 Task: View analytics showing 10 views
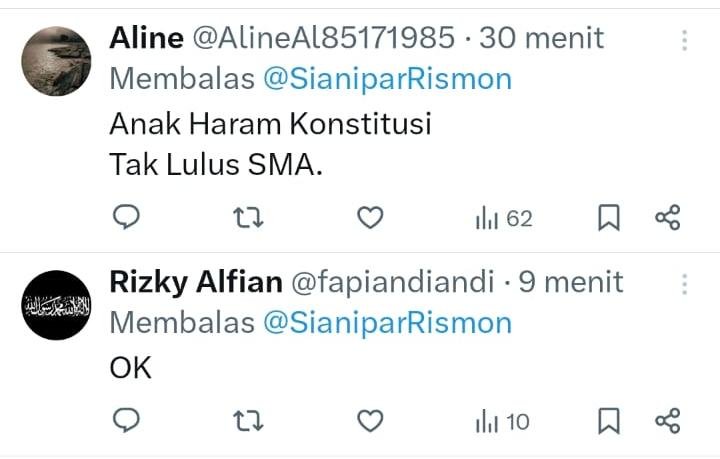click(503, 421)
